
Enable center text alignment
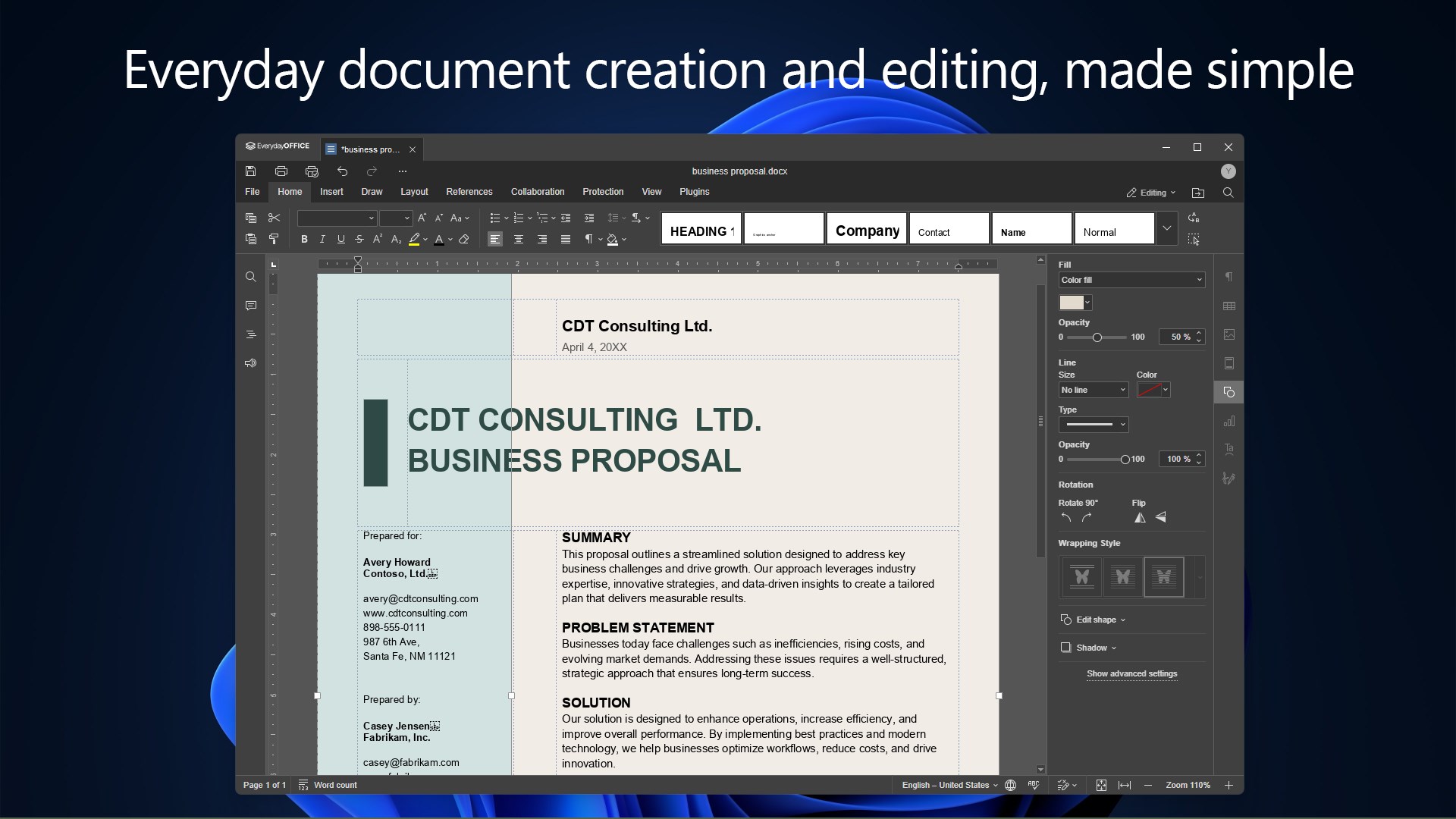[519, 239]
